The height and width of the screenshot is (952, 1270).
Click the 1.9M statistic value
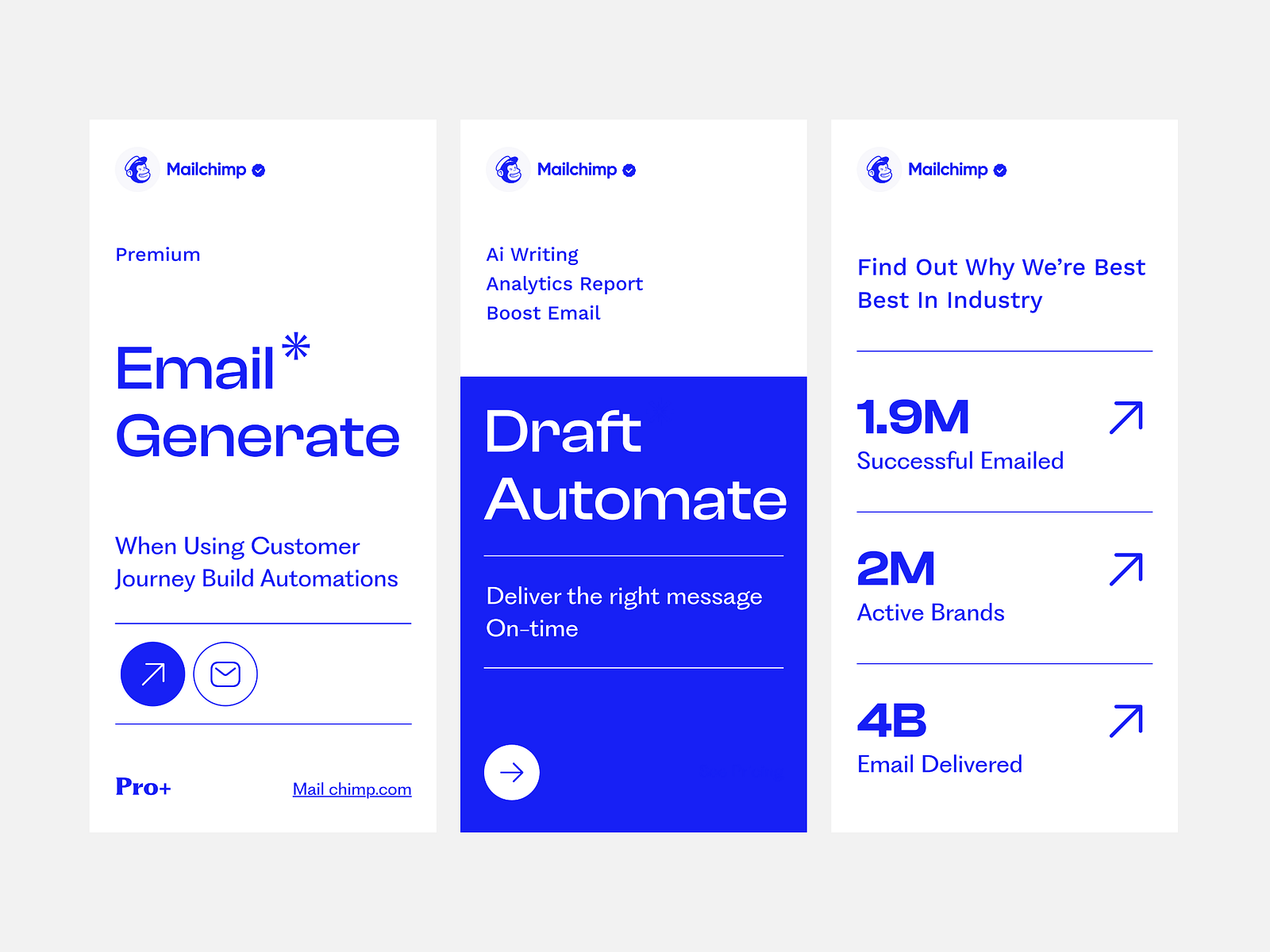914,417
